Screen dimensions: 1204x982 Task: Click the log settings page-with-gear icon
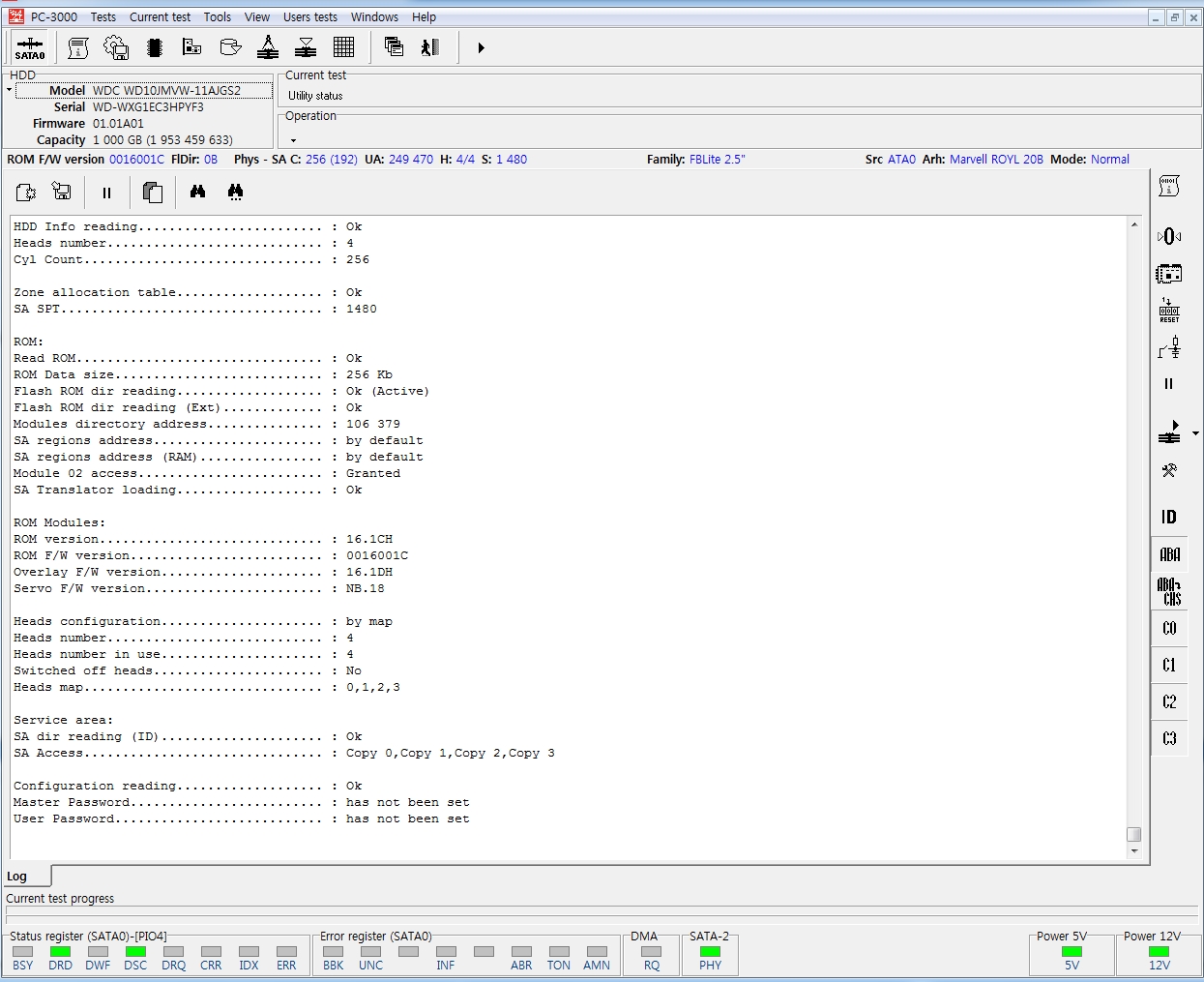tap(26, 192)
